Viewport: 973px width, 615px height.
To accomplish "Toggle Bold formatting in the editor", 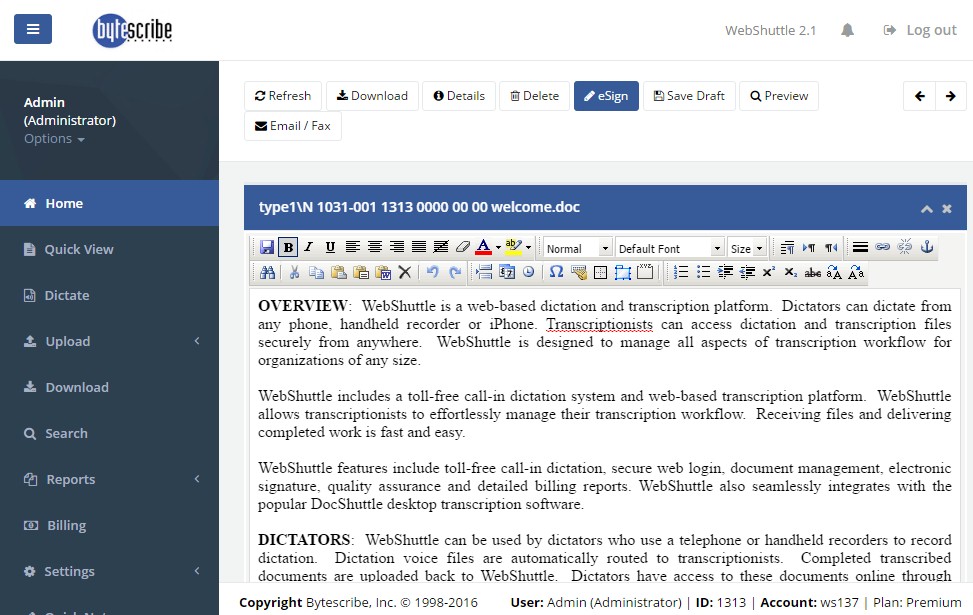I will coord(288,247).
